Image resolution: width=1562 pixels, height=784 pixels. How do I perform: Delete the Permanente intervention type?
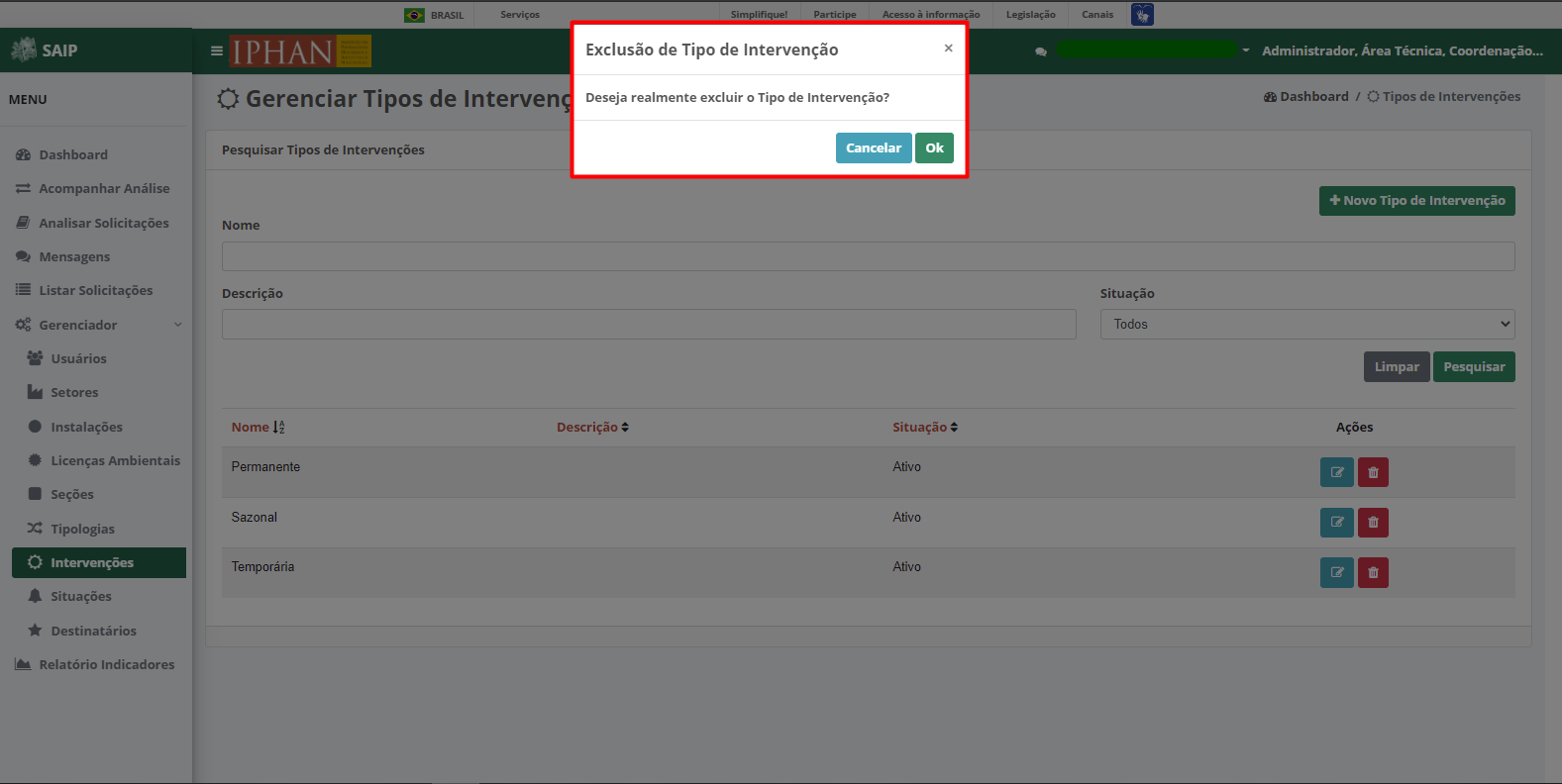pos(1373,472)
